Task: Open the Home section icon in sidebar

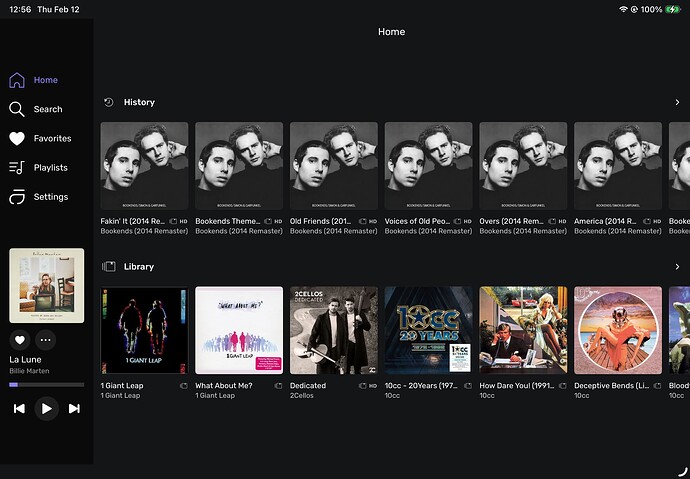Action: tap(17, 80)
